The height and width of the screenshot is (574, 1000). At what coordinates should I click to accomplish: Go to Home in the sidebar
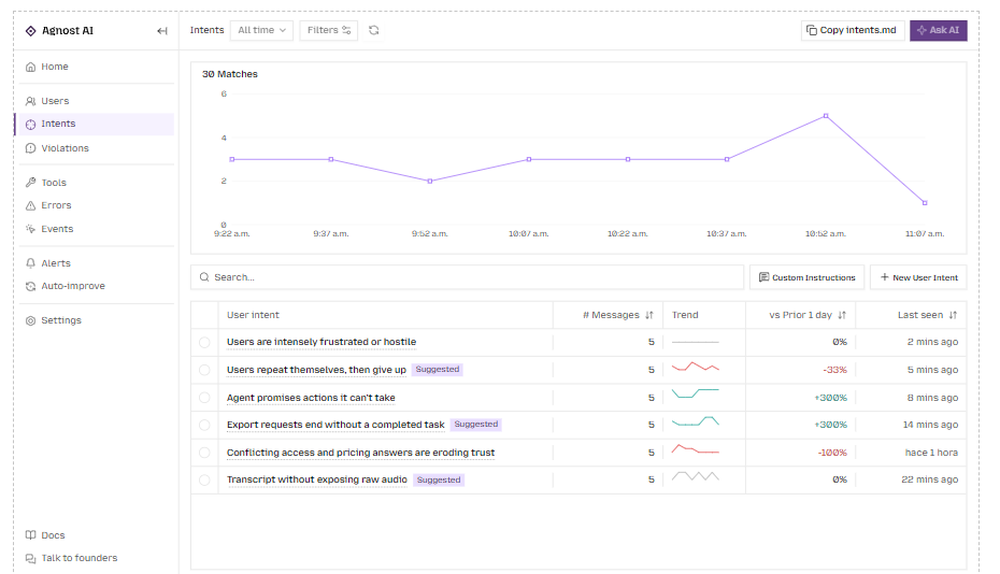pos(94,67)
